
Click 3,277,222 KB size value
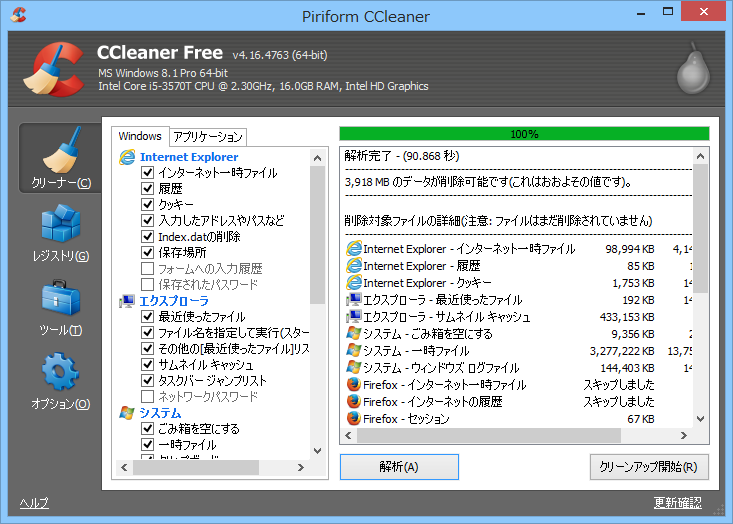(x=622, y=351)
